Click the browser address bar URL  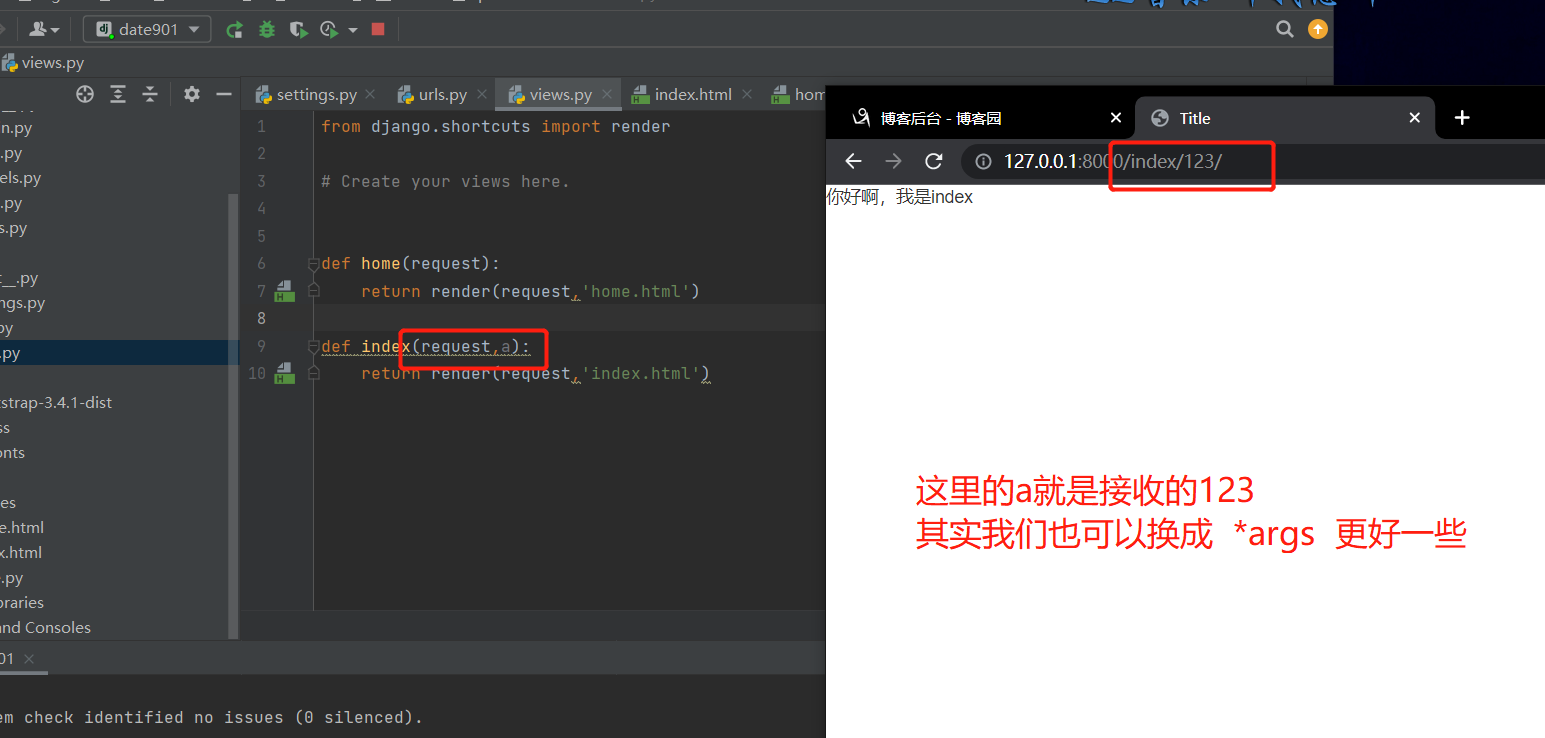point(1112,161)
